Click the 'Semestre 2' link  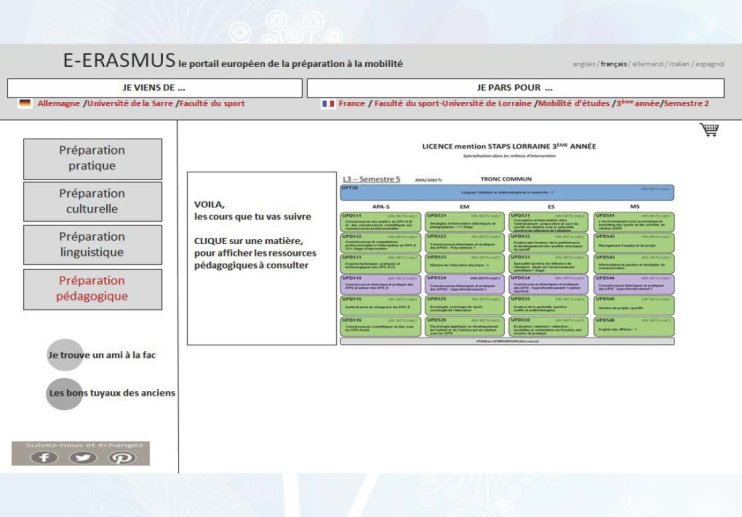point(686,103)
